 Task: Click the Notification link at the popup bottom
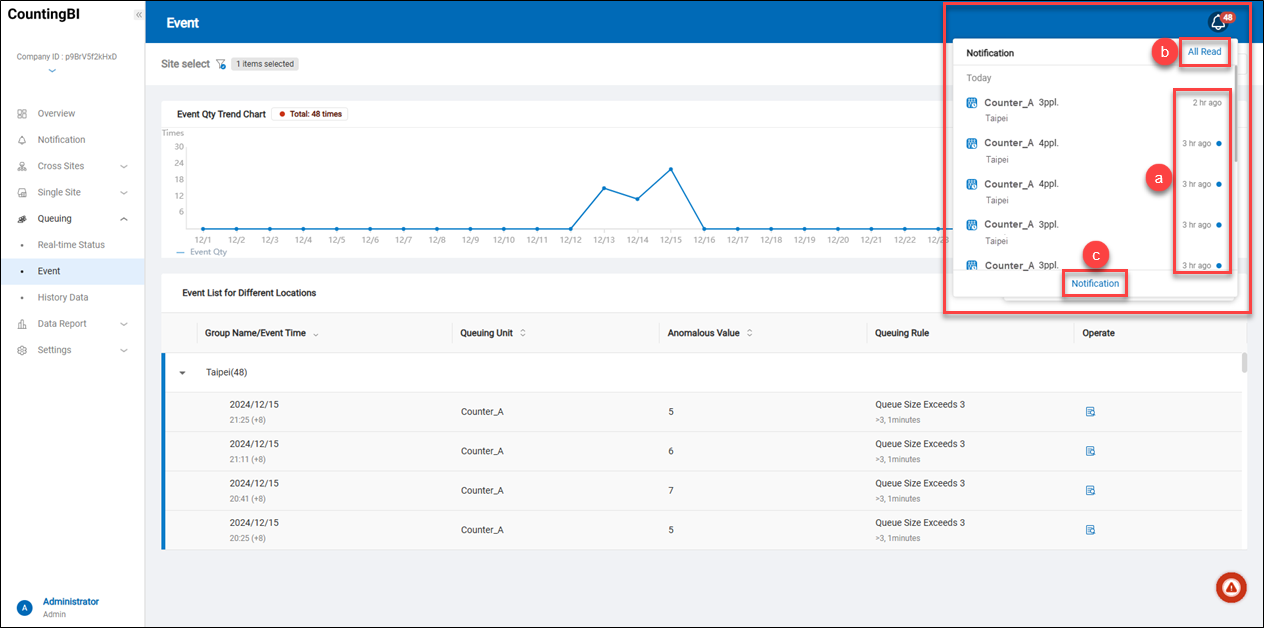click(x=1095, y=284)
